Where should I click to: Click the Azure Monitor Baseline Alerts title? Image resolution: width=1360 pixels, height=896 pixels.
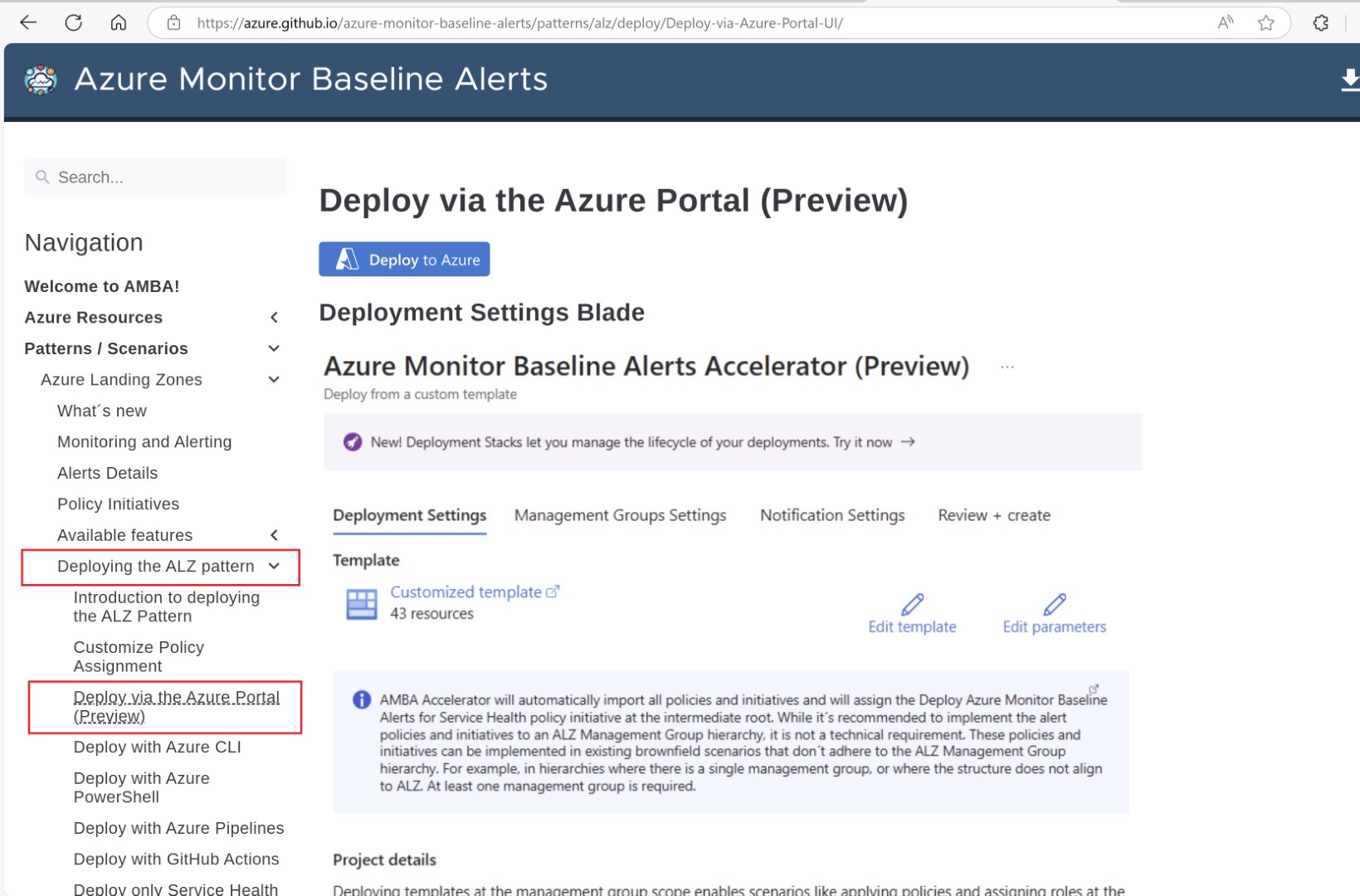pyautogui.click(x=311, y=80)
